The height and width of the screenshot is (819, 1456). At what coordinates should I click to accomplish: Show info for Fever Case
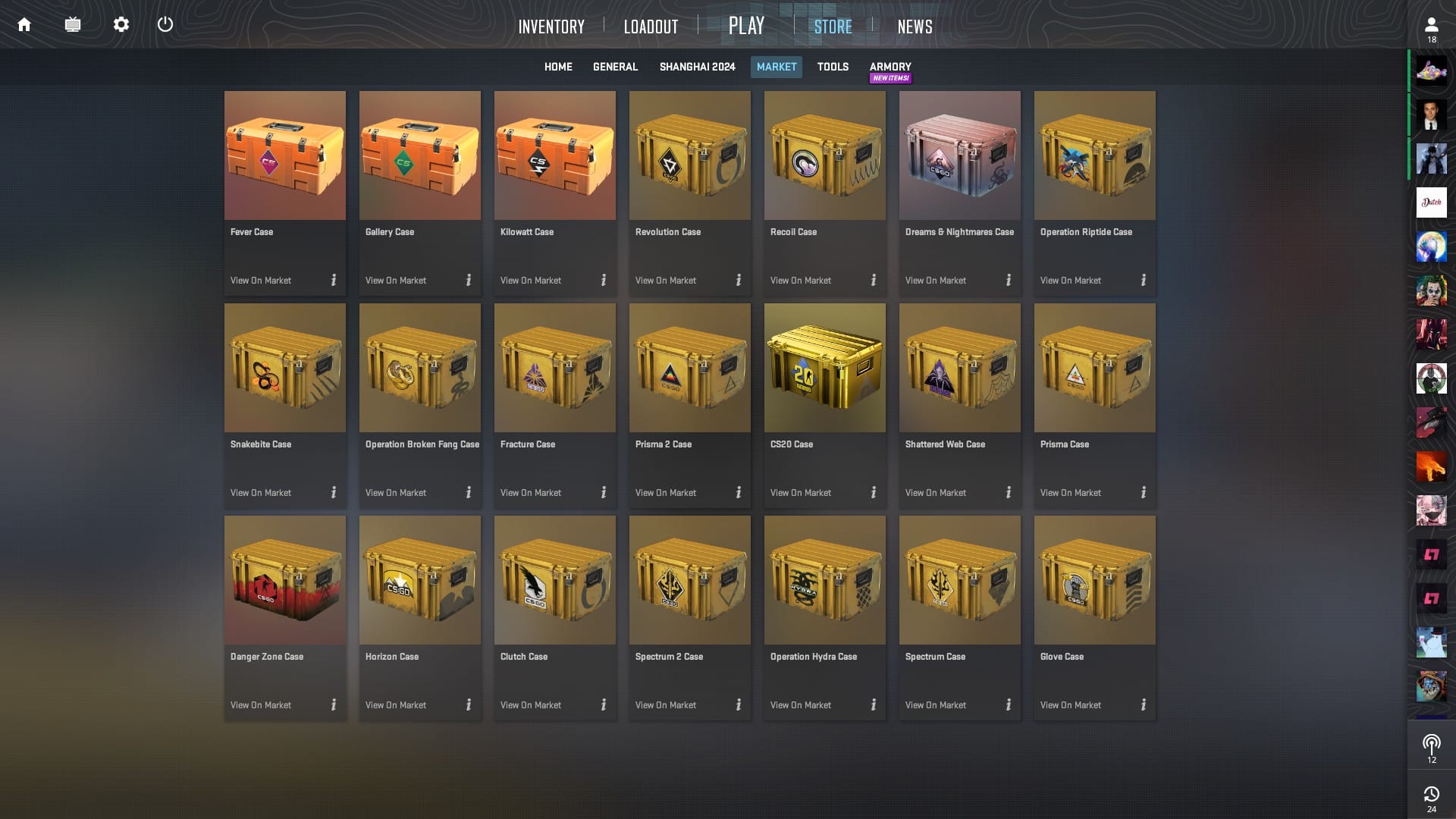tap(334, 281)
